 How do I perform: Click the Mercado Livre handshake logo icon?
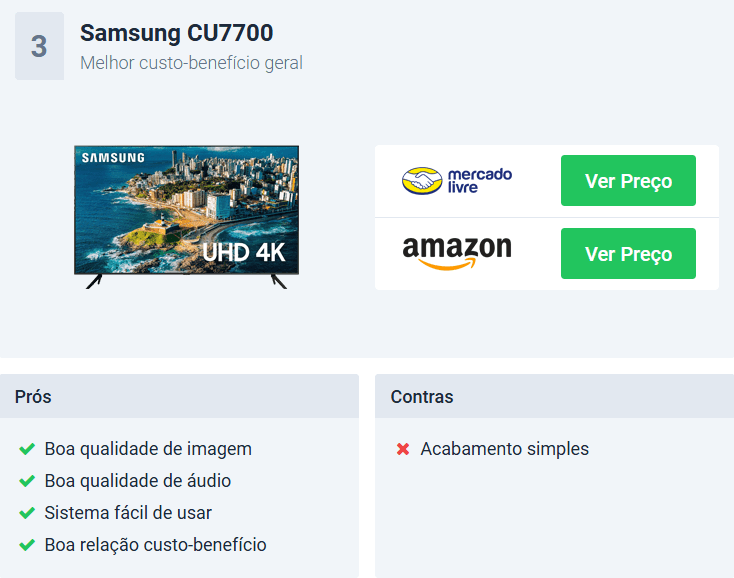pos(422,181)
